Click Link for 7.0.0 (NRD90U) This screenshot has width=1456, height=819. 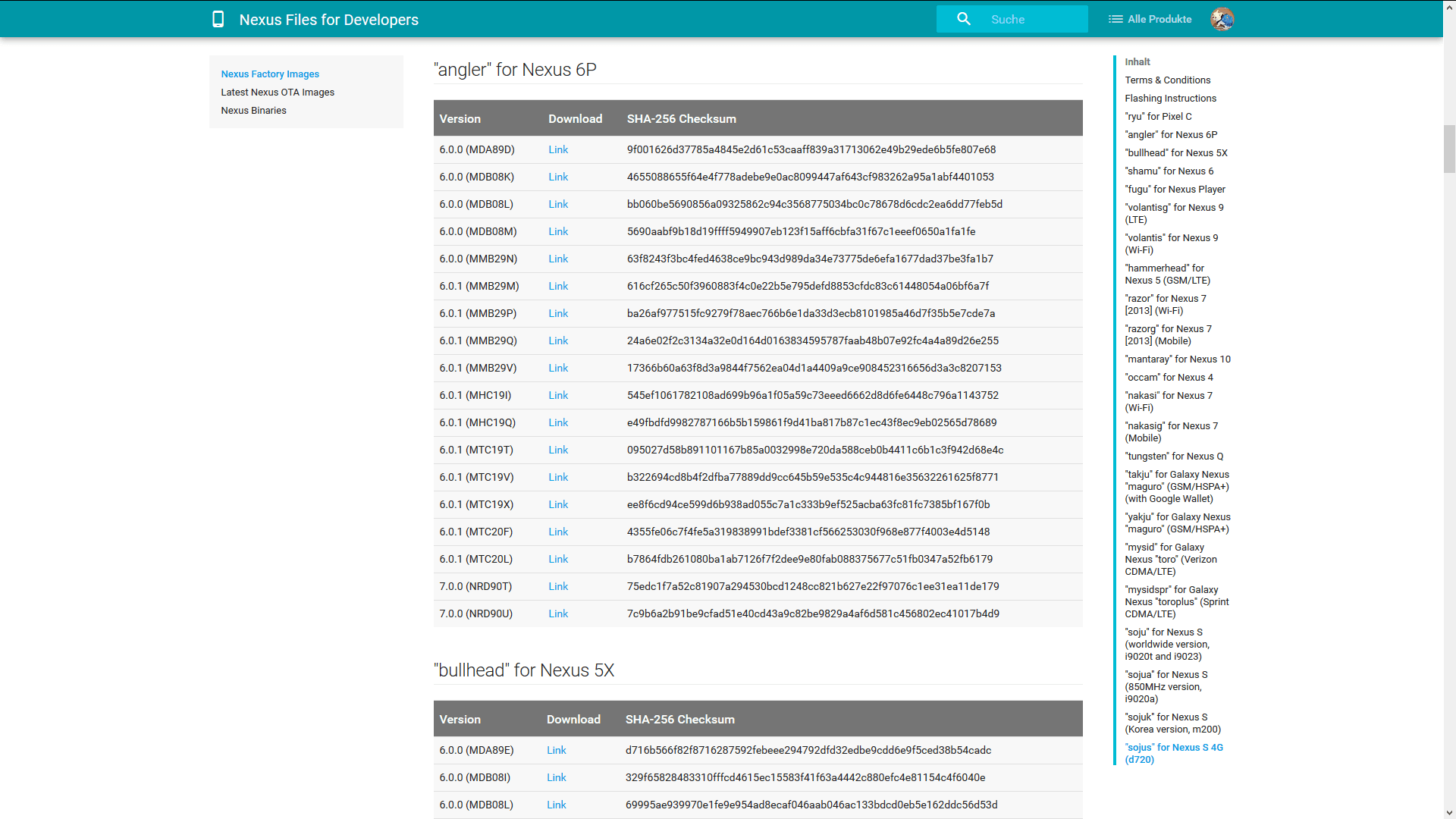(558, 614)
